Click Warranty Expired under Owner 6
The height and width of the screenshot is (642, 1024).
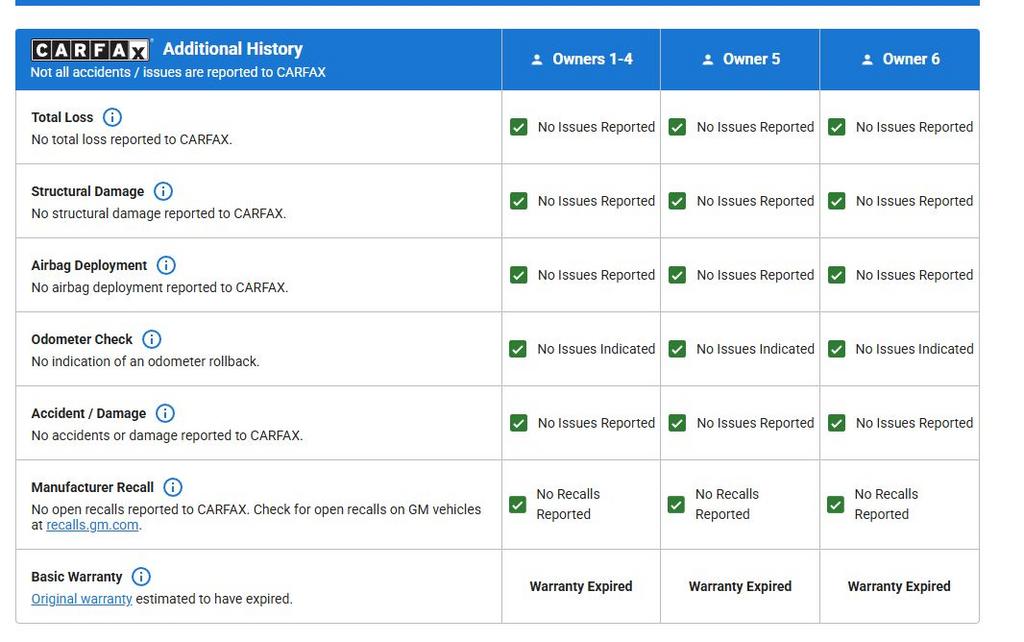[899, 586]
